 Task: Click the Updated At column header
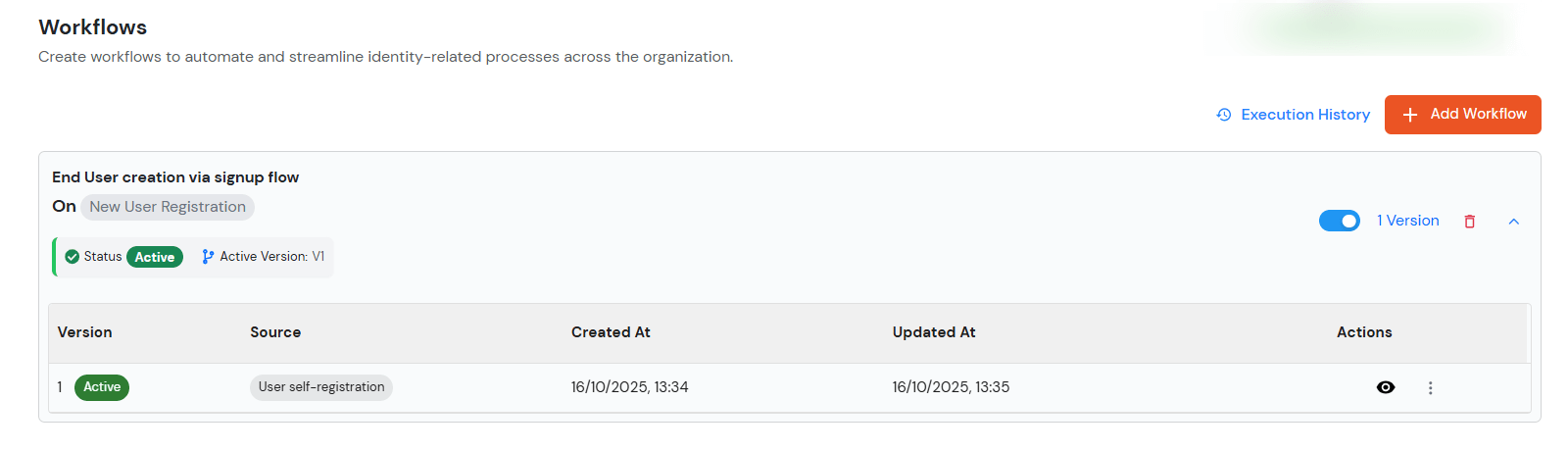pos(934,332)
